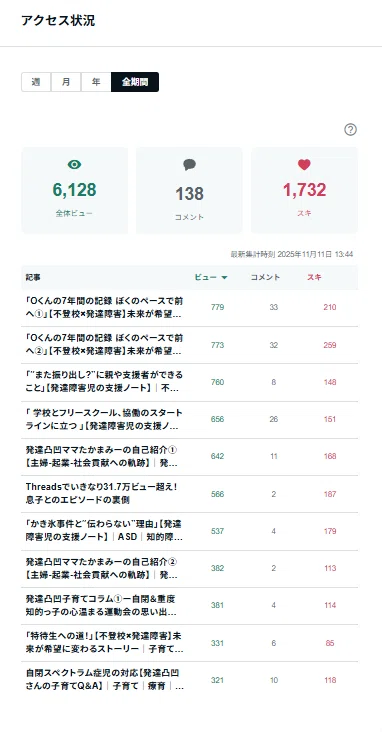The image size is (382, 732).
Task: Click the speech bubble comment icon
Action: (x=189, y=164)
